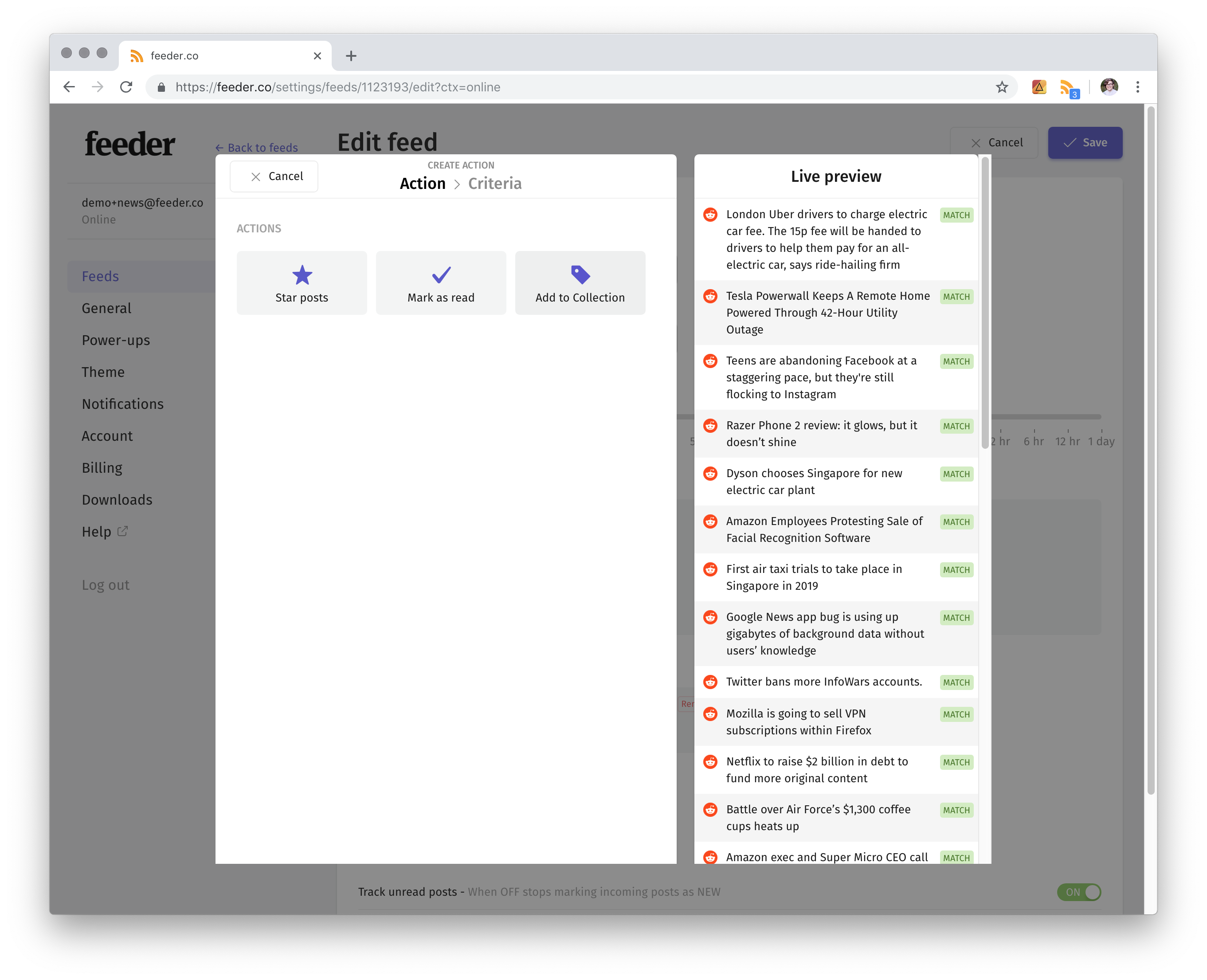Open Chrome's three-dot menu
The width and height of the screenshot is (1207, 980).
coord(1138,87)
